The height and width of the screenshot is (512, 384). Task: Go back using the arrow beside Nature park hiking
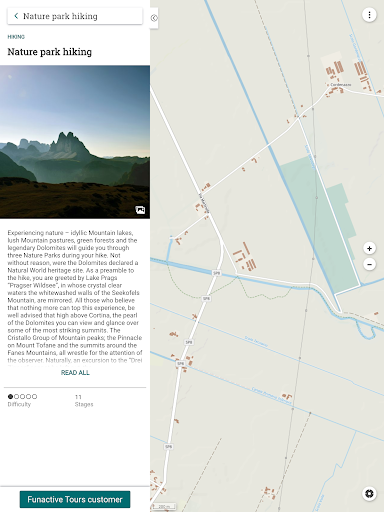16,16
